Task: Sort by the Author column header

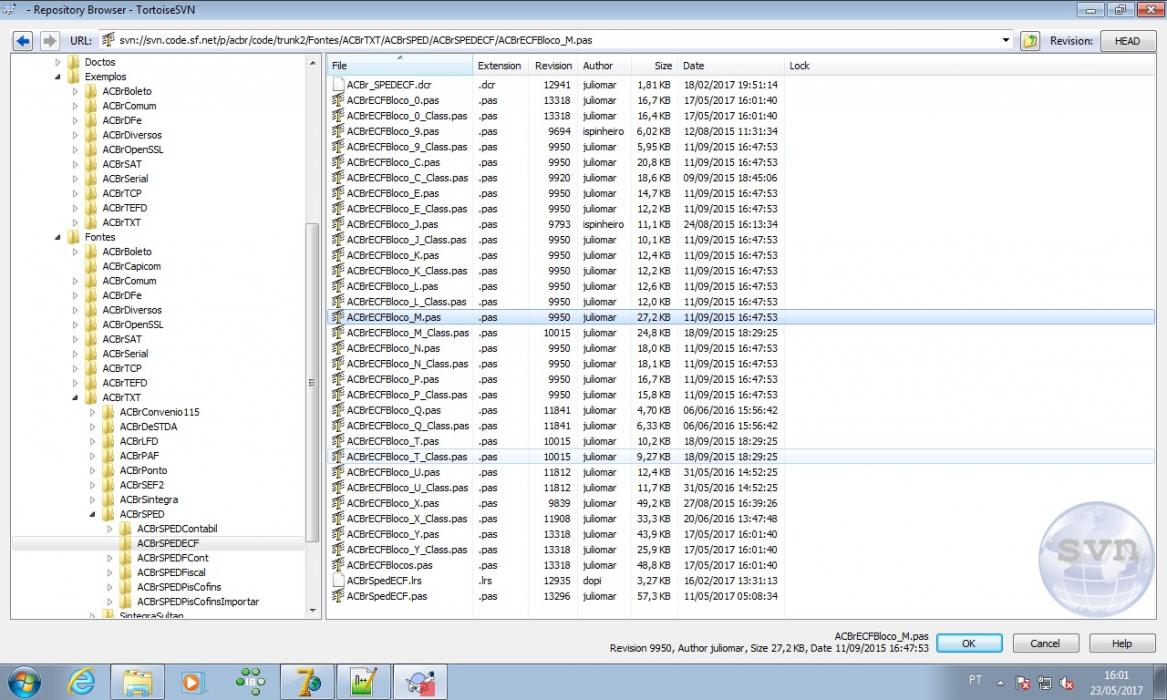Action: point(604,65)
